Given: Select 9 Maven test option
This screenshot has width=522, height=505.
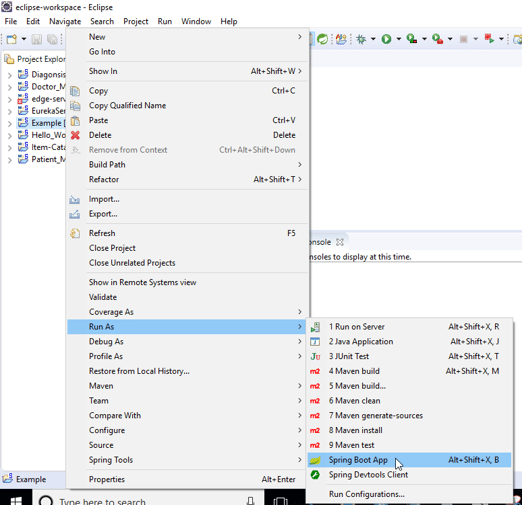Looking at the screenshot, I should pyautogui.click(x=409, y=445).
